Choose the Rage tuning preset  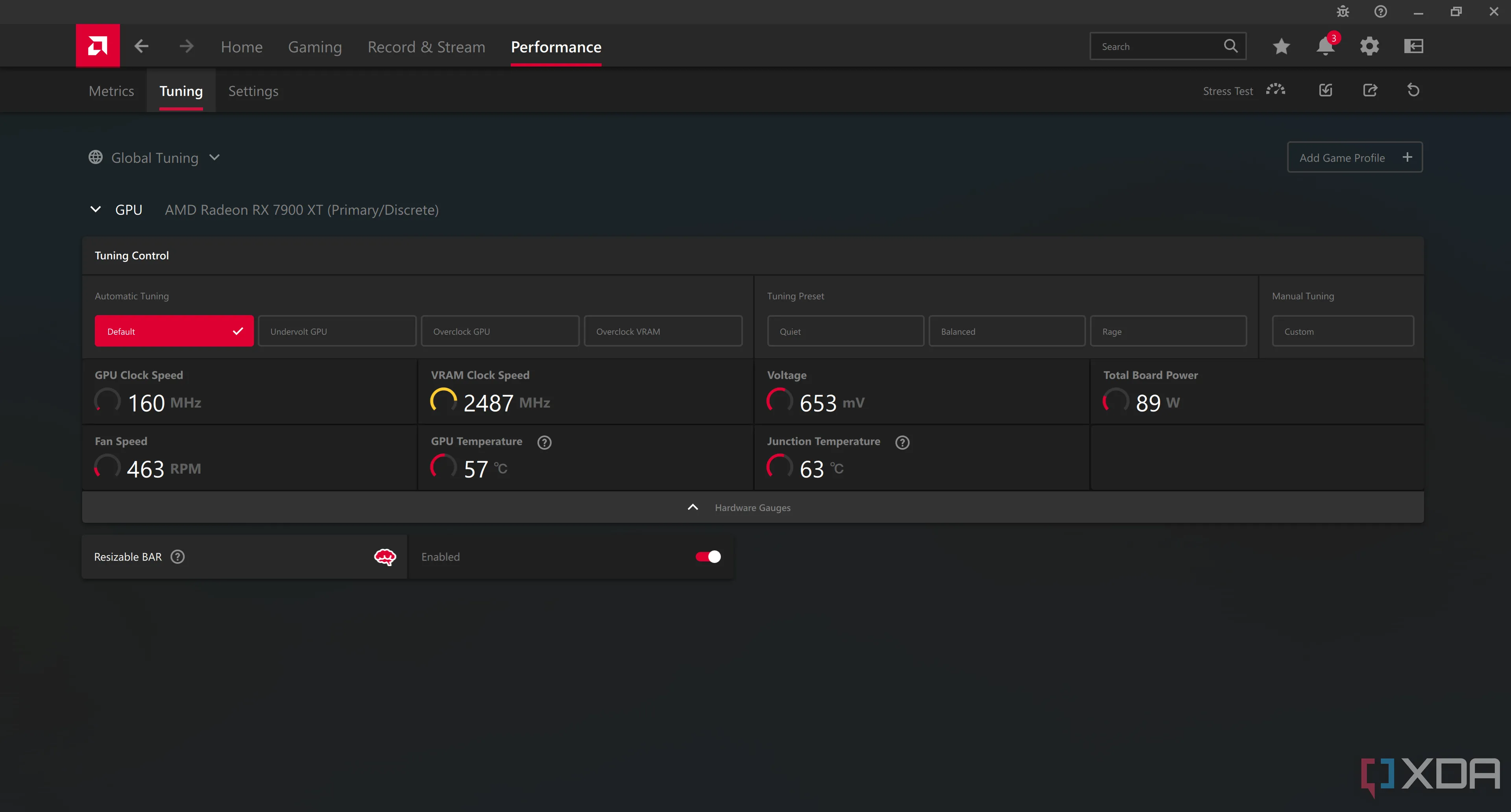click(1168, 331)
